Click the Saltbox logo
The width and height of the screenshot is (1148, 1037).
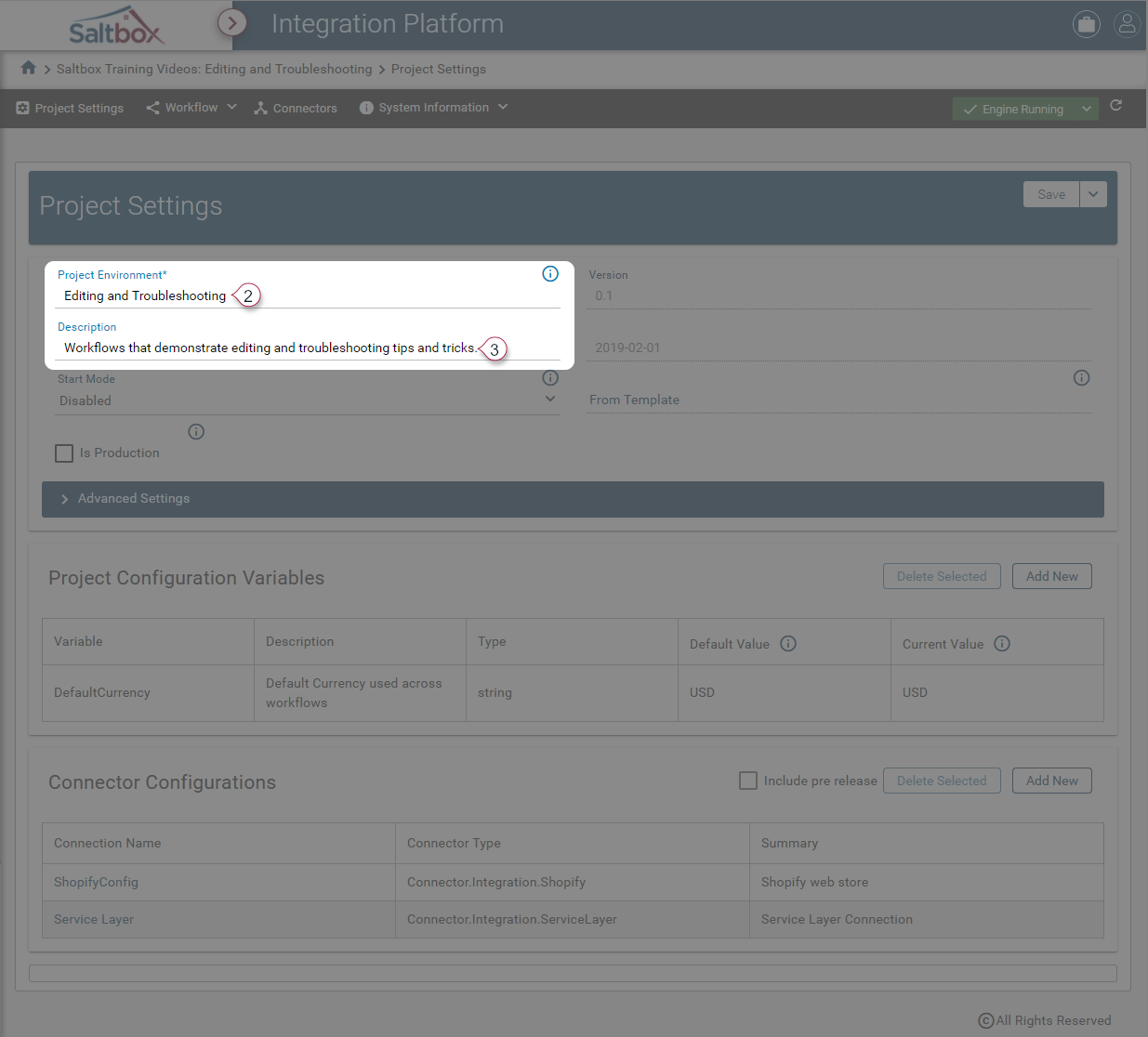pyautogui.click(x=115, y=26)
